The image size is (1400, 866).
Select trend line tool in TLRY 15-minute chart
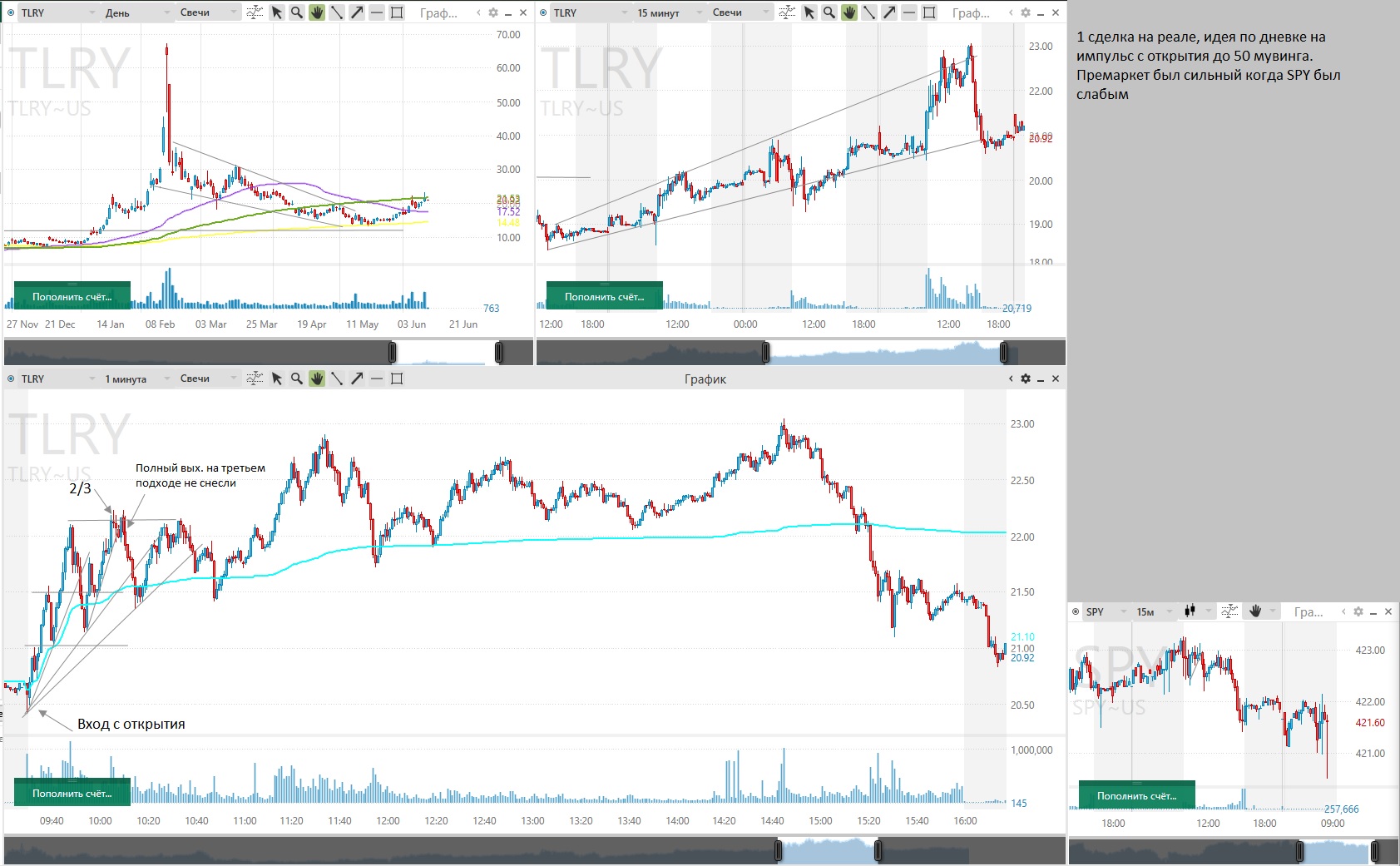(869, 12)
